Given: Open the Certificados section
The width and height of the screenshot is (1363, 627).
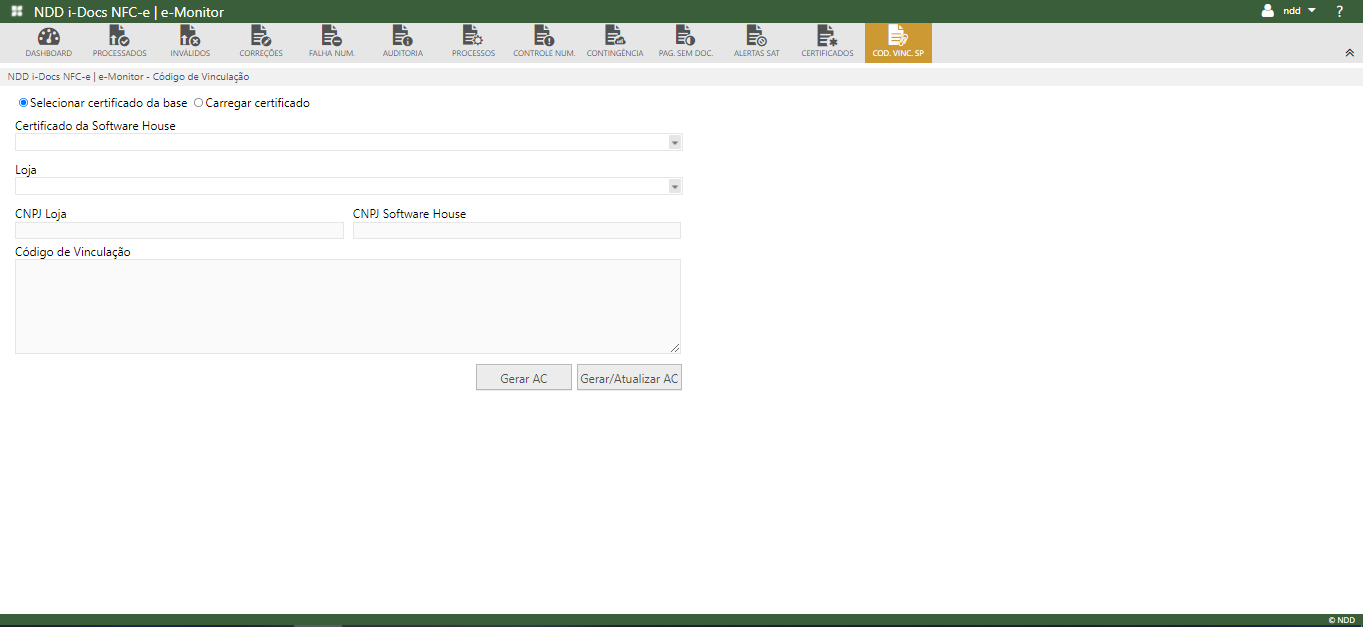Looking at the screenshot, I should tap(827, 43).
